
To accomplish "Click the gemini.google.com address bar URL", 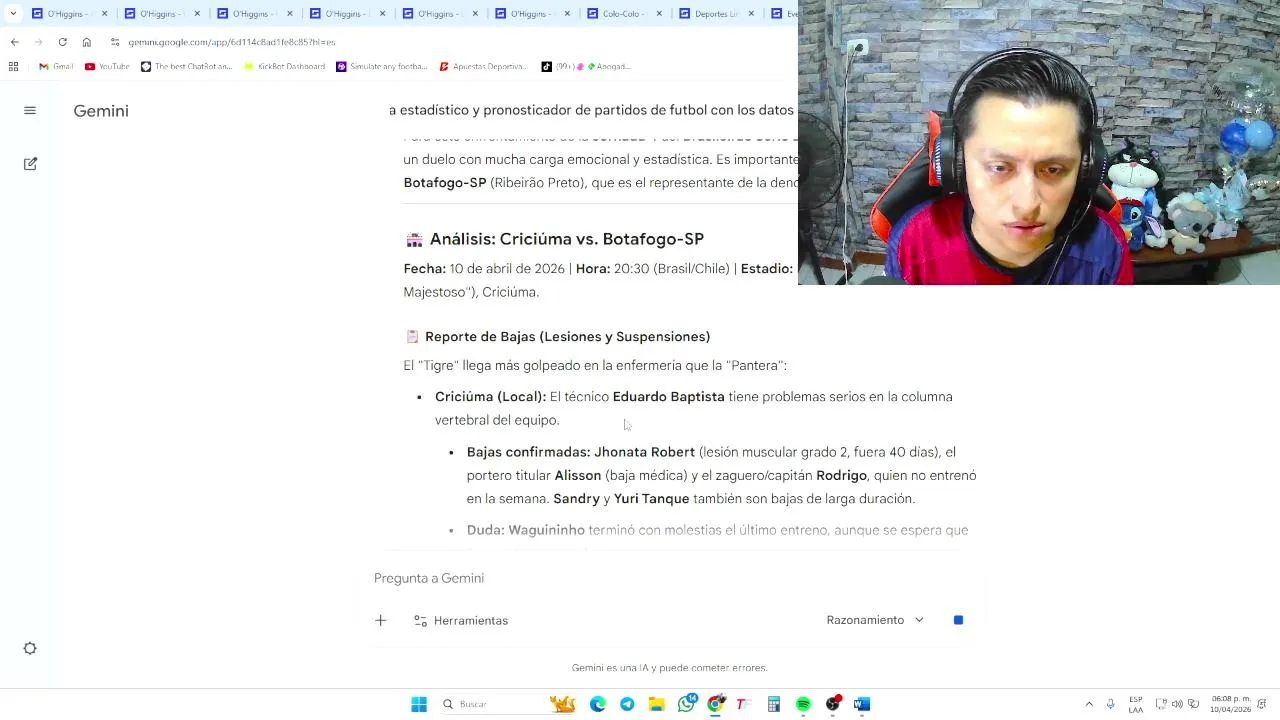I will click(232, 42).
